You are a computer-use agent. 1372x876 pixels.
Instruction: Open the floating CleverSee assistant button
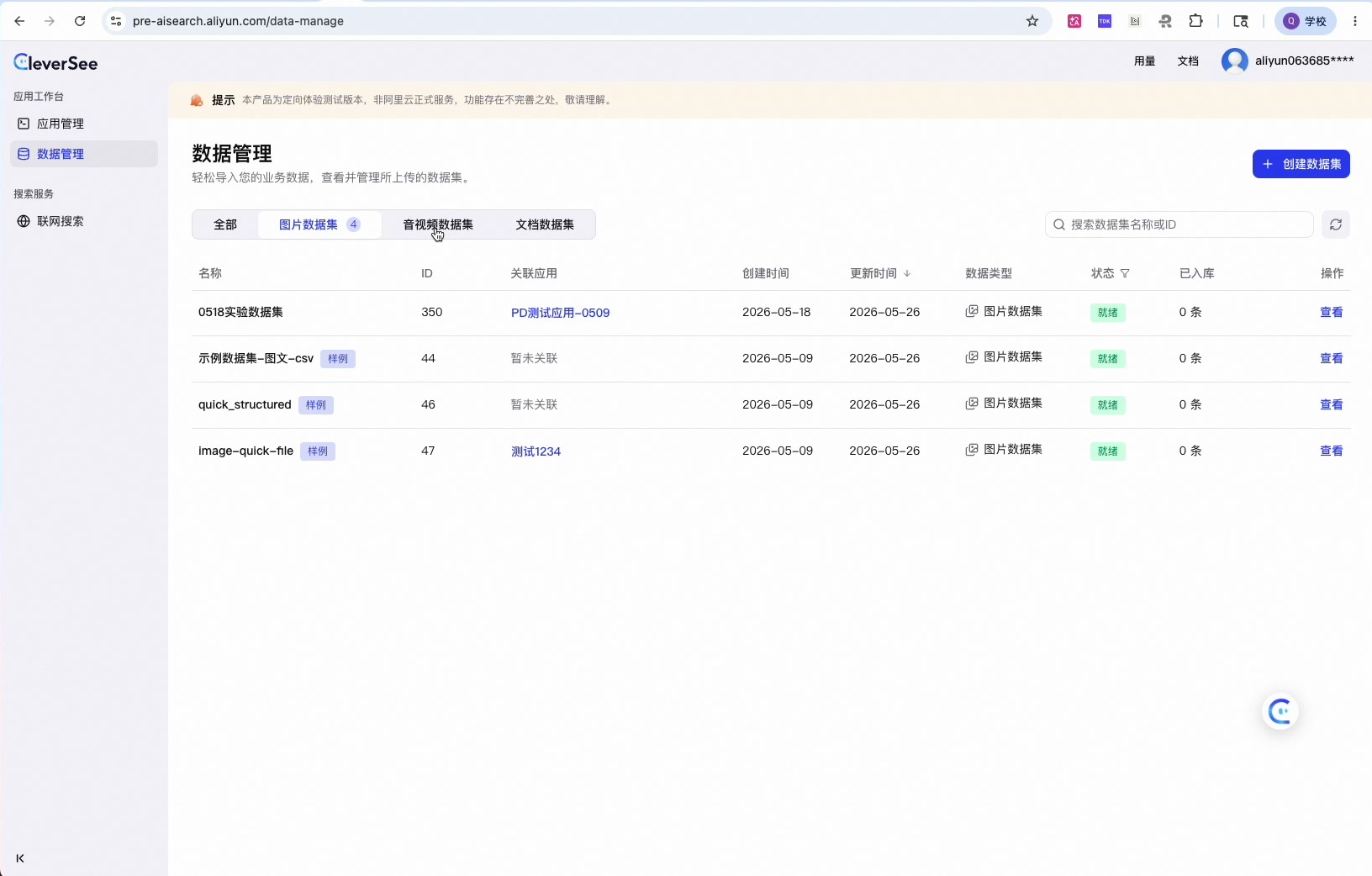pos(1280,711)
